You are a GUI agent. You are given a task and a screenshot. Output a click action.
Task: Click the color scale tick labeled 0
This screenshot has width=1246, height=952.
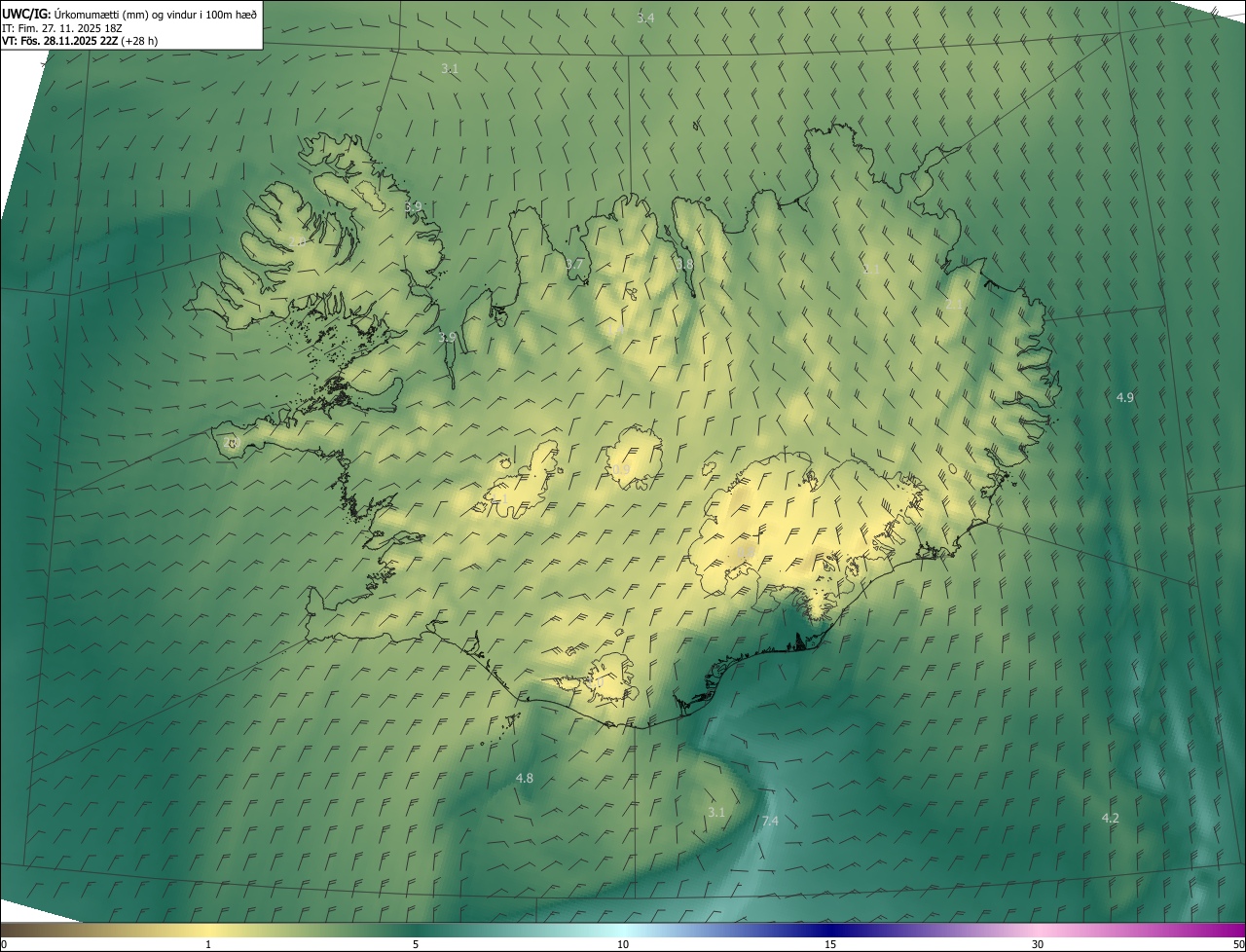[x=4, y=944]
